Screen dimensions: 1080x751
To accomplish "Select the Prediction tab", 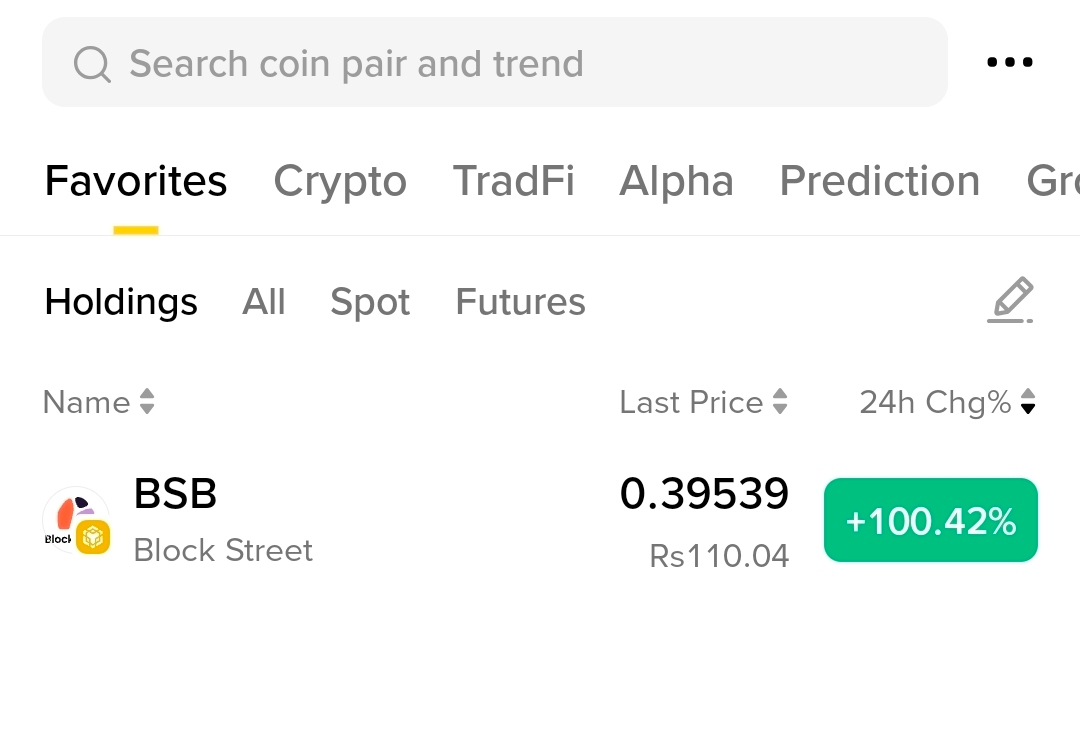I will (880, 181).
